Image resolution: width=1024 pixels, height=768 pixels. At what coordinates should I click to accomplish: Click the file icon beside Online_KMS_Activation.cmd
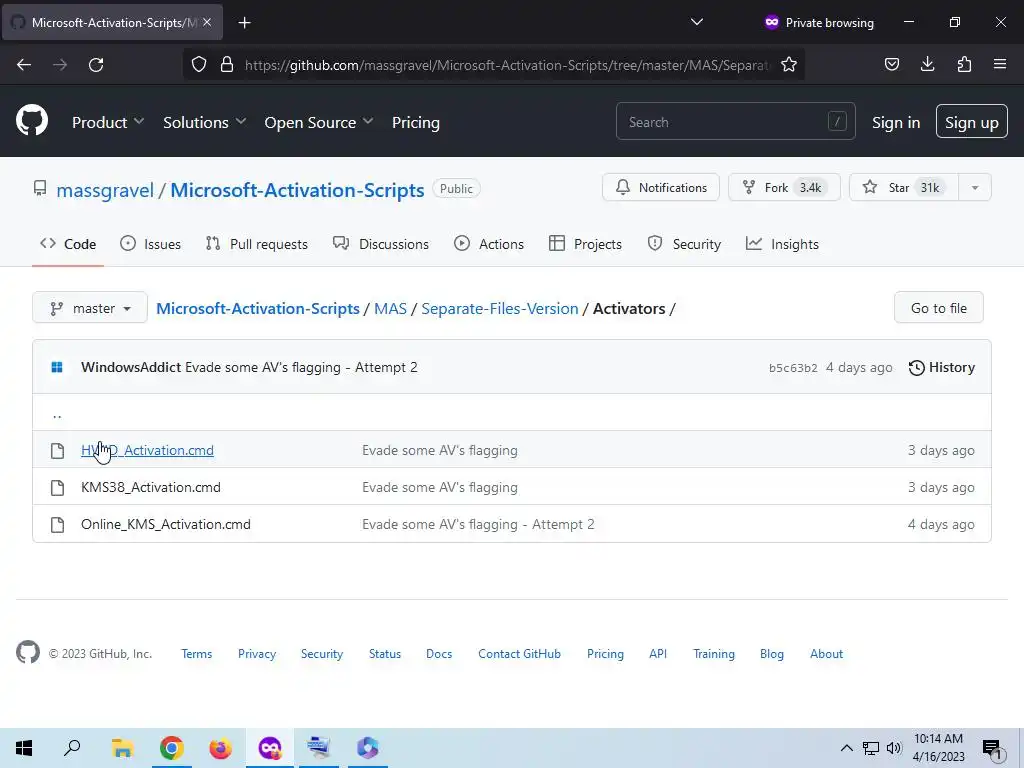click(x=57, y=524)
